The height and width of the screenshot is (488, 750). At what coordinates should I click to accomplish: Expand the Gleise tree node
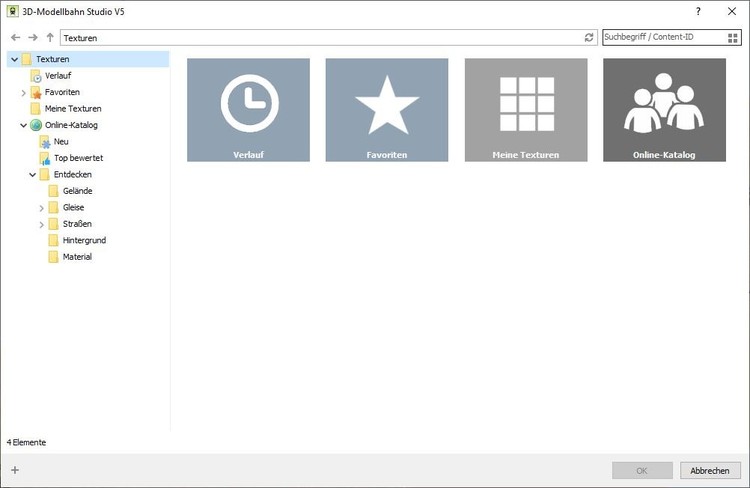point(42,208)
